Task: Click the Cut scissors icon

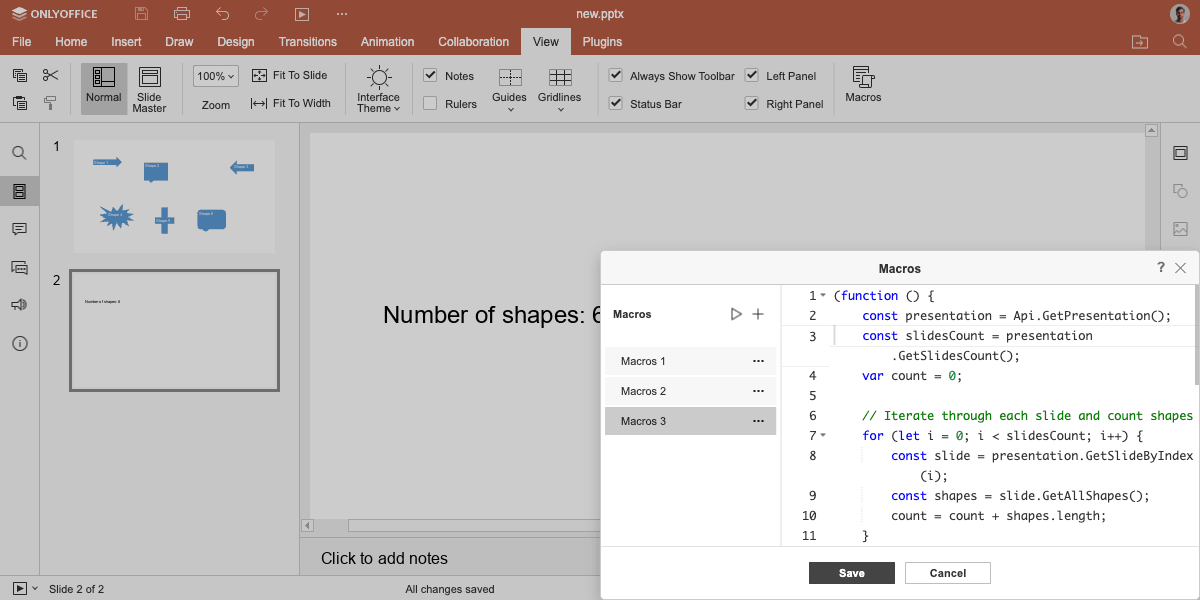Action: 51,75
